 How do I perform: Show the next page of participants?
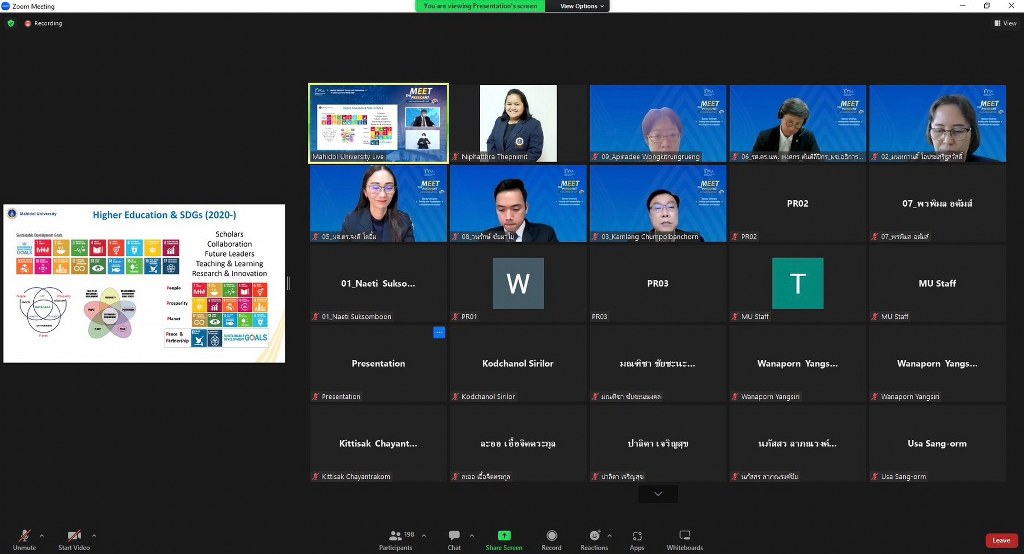pos(658,494)
